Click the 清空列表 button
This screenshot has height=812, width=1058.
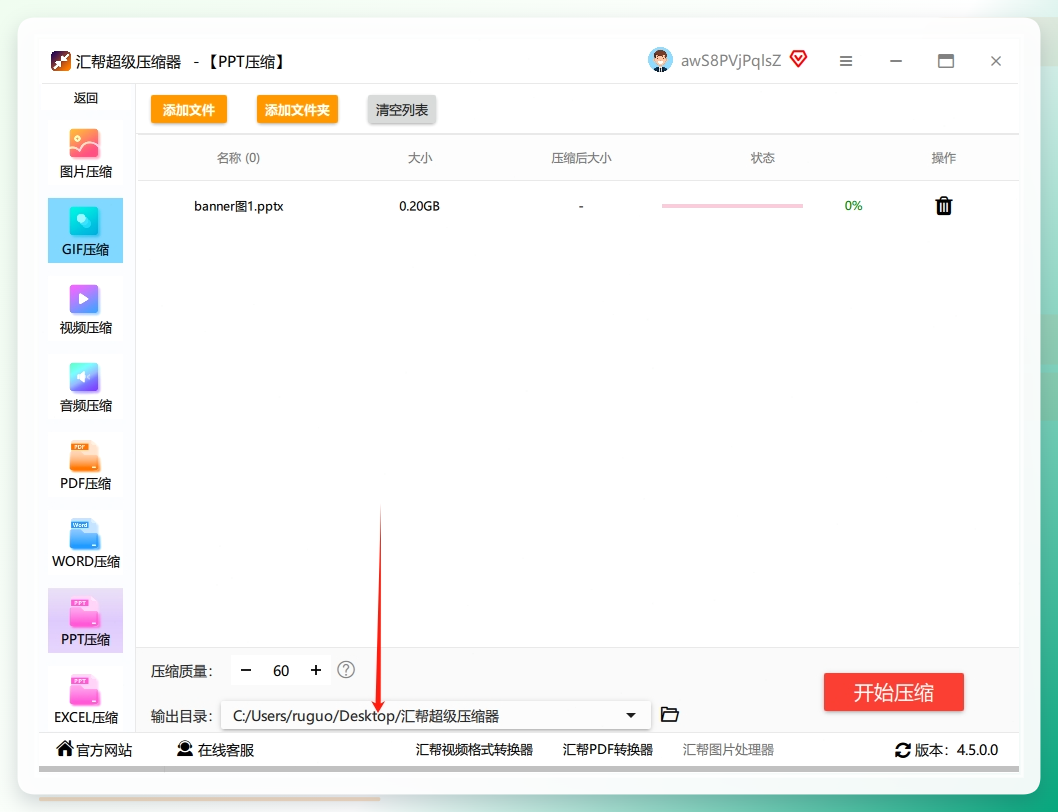pyautogui.click(x=401, y=109)
